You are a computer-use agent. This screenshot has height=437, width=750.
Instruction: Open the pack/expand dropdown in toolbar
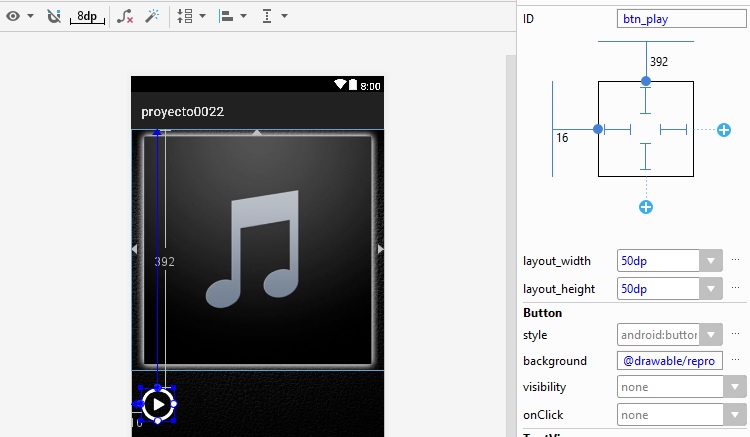(x=190, y=16)
